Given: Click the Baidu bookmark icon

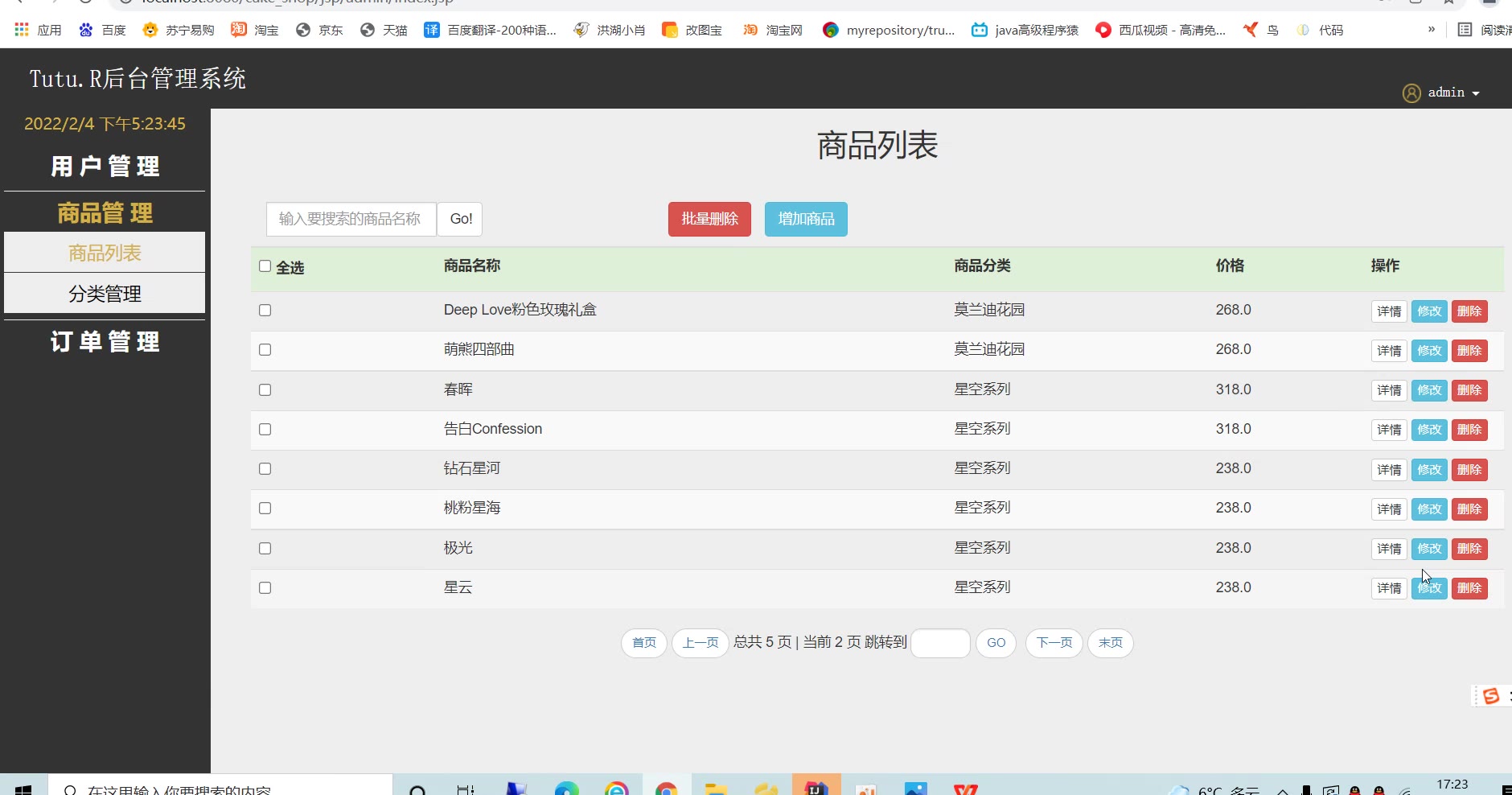Looking at the screenshot, I should (x=86, y=30).
